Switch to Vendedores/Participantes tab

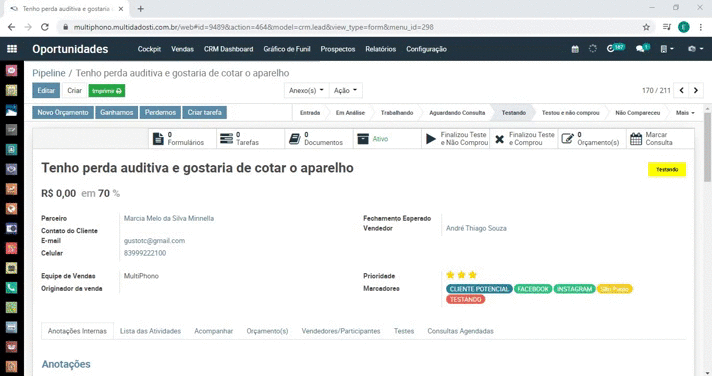pyautogui.click(x=341, y=331)
